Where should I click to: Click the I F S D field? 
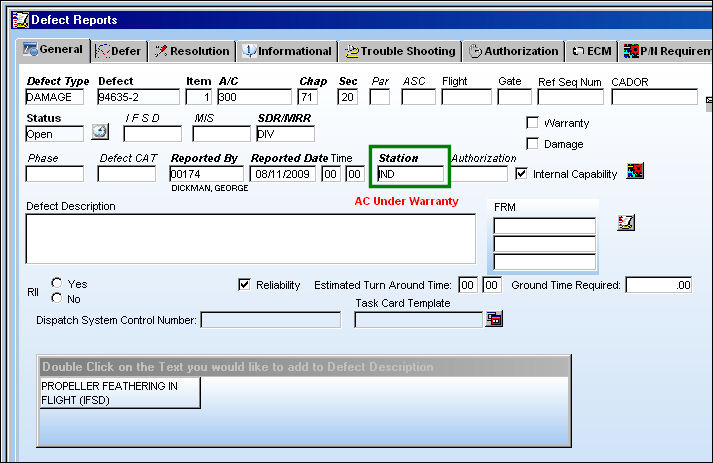click(x=152, y=134)
